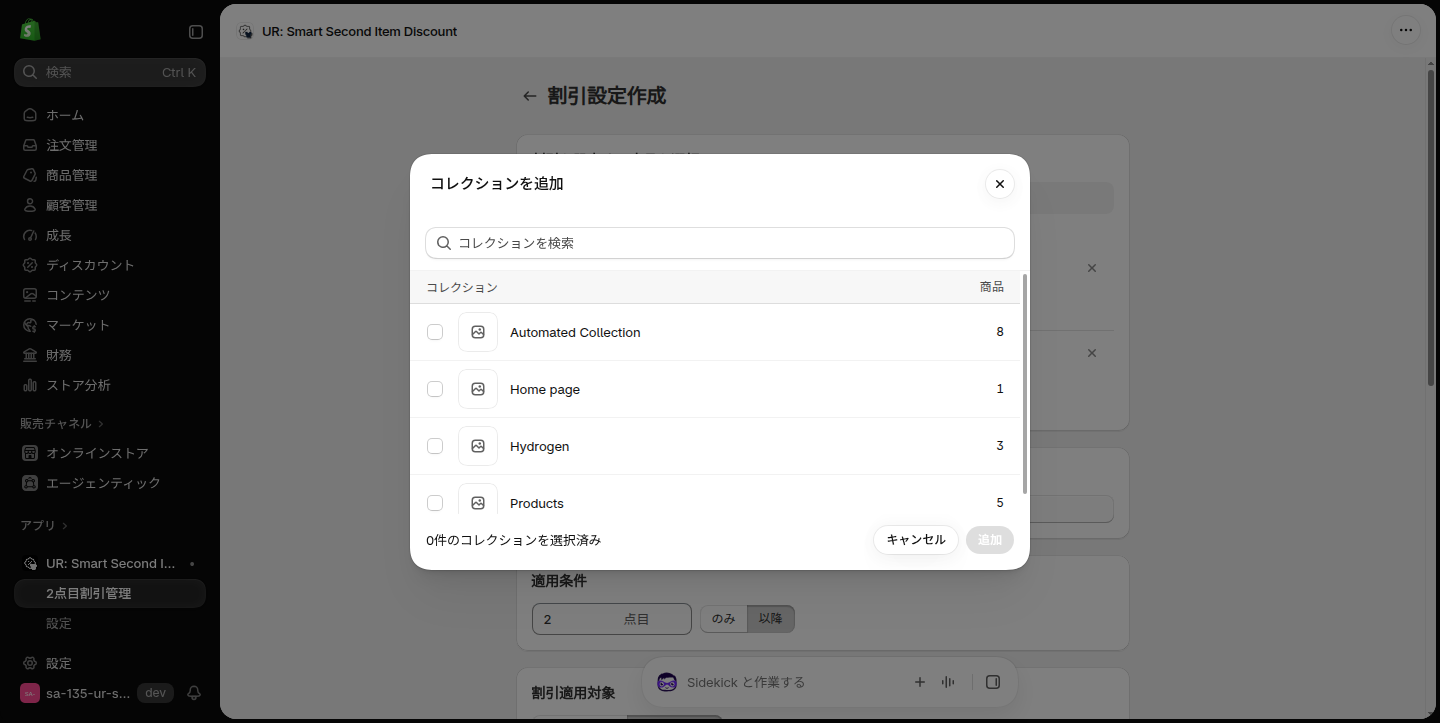The height and width of the screenshot is (723, 1440).
Task: Click the back arrow beside 割引設定作成
Action: click(530, 96)
